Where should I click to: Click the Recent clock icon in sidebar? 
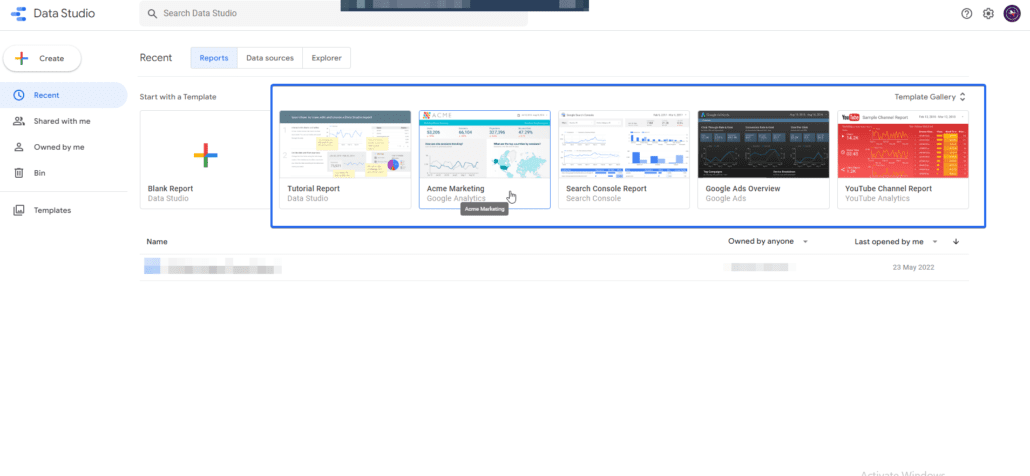click(19, 95)
